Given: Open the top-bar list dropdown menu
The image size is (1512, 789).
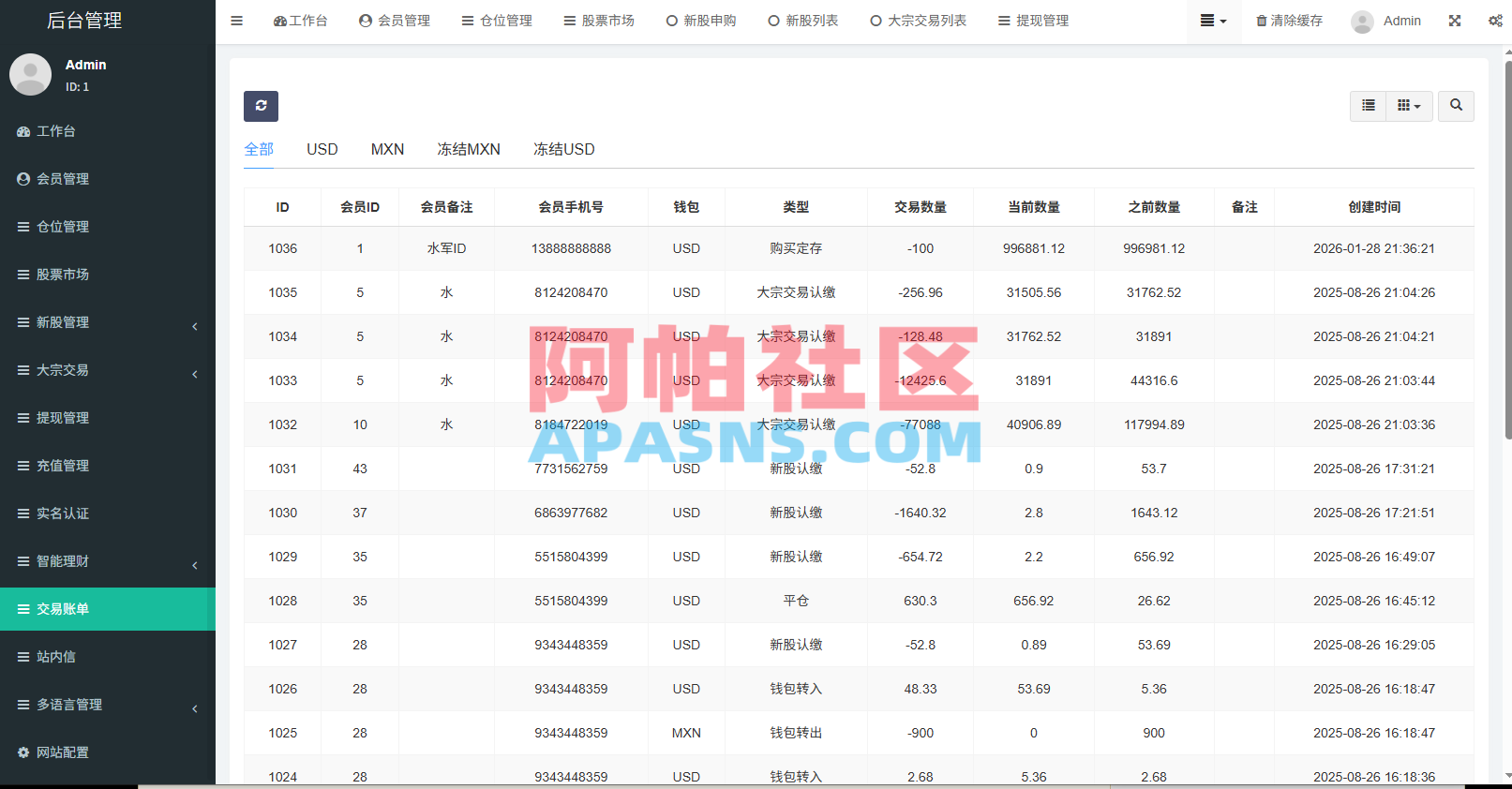Looking at the screenshot, I should [x=1213, y=21].
